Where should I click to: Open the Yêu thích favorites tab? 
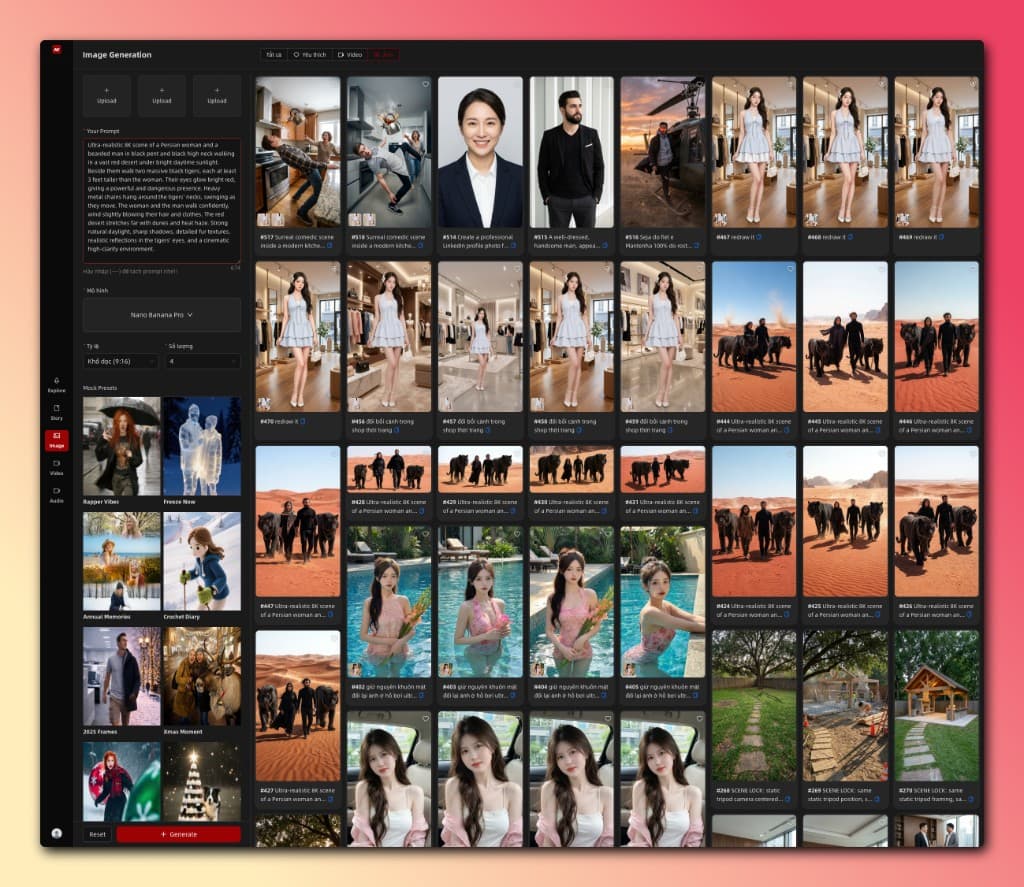[310, 54]
